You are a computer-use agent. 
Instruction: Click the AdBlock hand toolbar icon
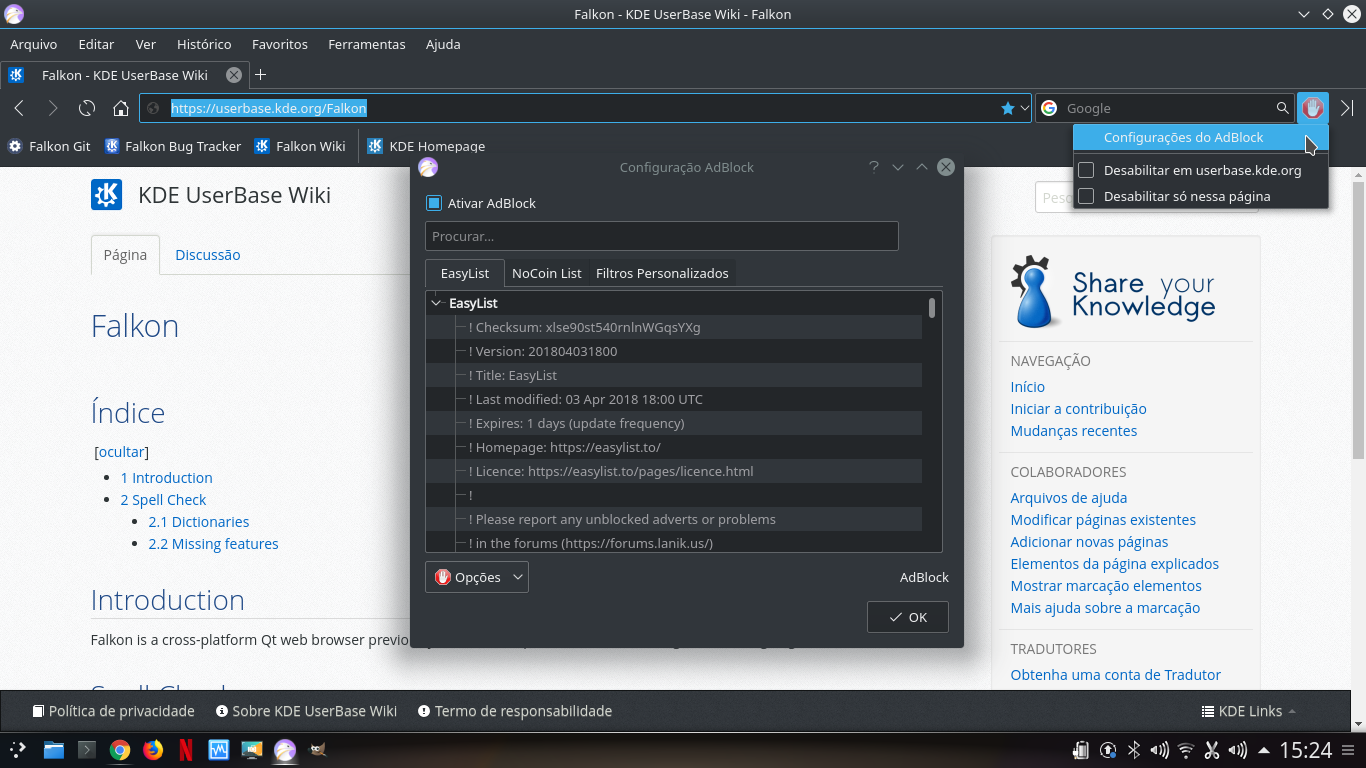click(x=1313, y=108)
